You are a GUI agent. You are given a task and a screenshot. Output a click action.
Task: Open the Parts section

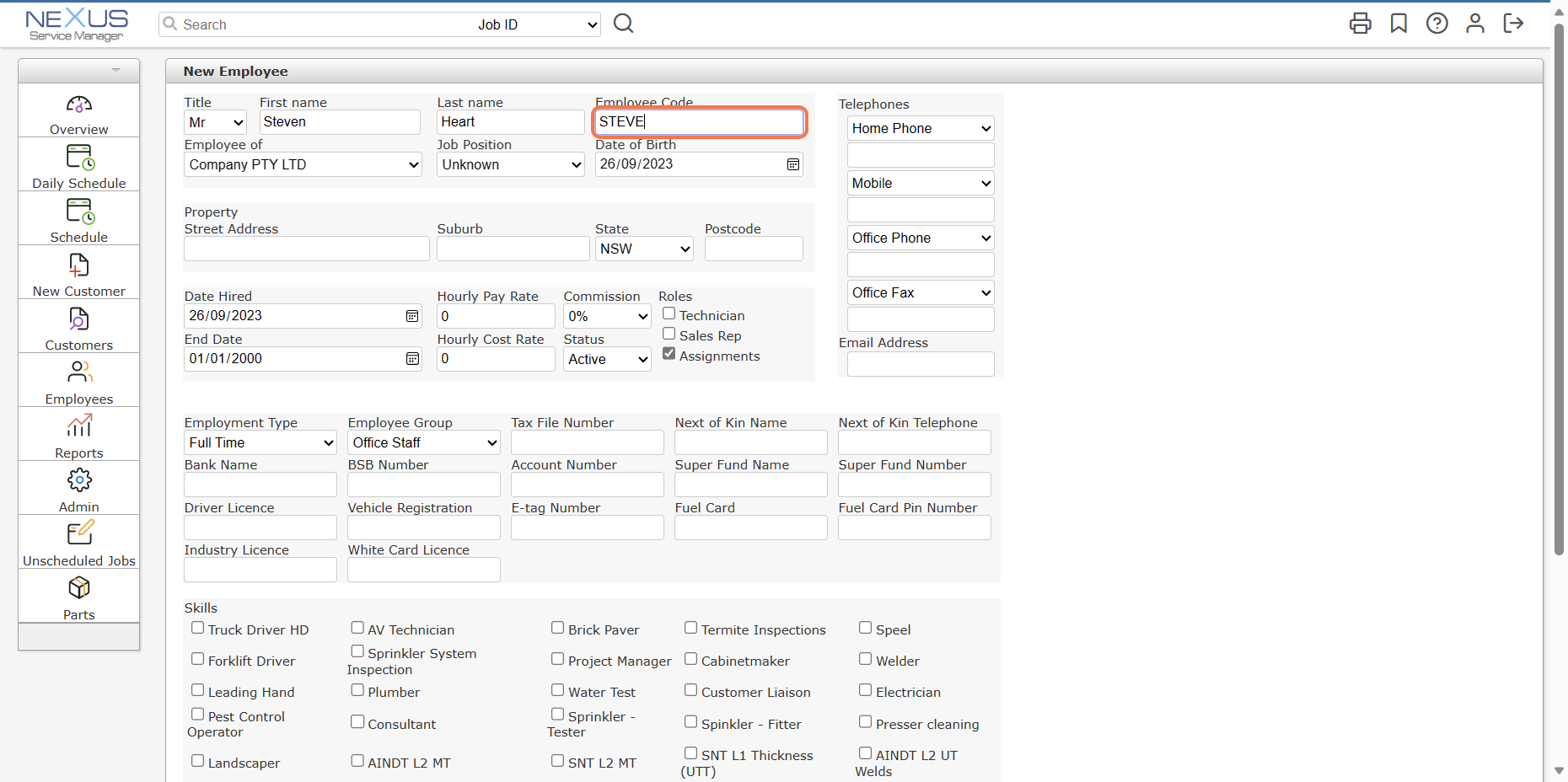coord(78,596)
